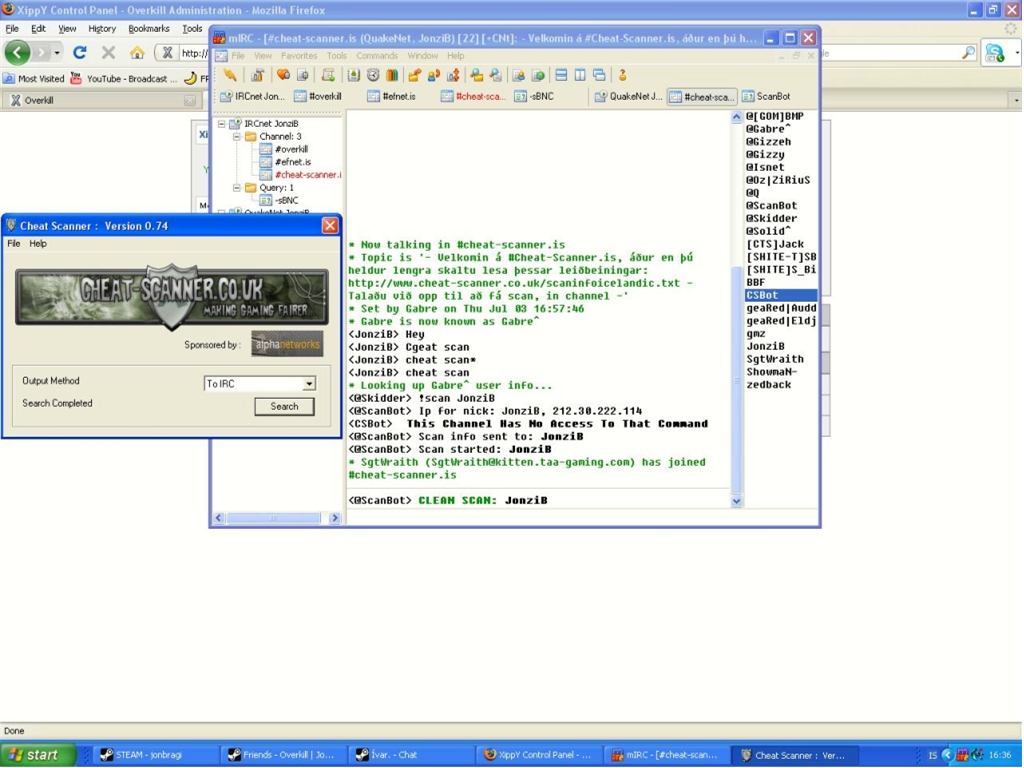Select #overkill in treebar
1024x768 pixels.
click(x=291, y=149)
